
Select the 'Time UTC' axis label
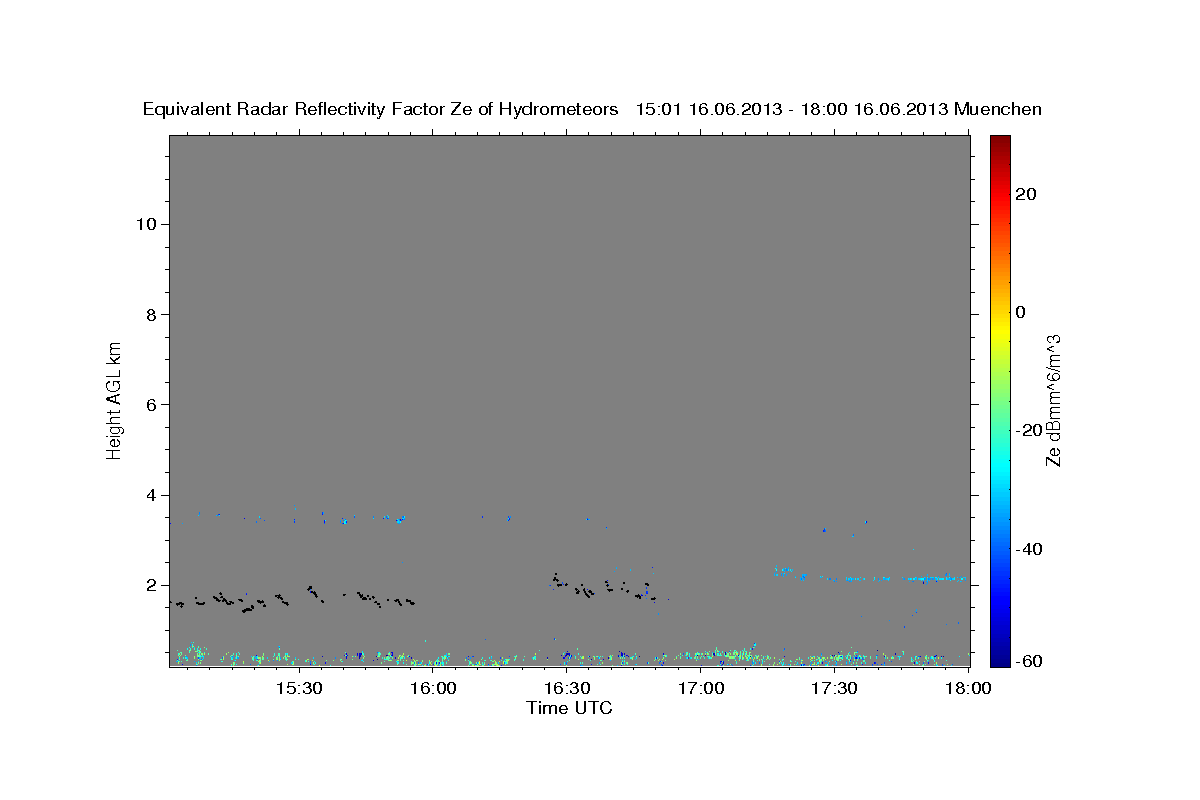(x=569, y=708)
